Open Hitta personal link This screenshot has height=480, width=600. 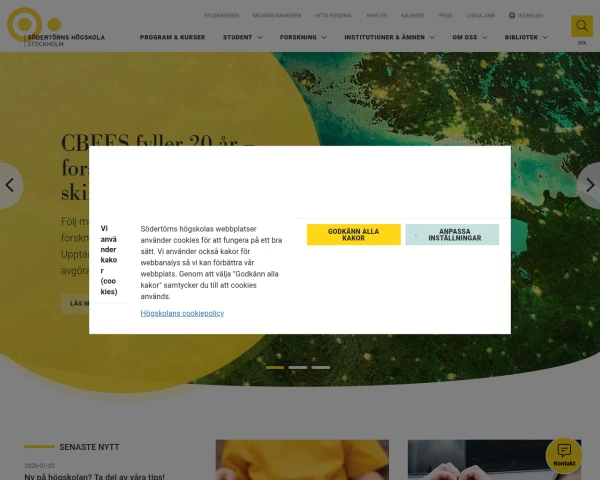334,16
